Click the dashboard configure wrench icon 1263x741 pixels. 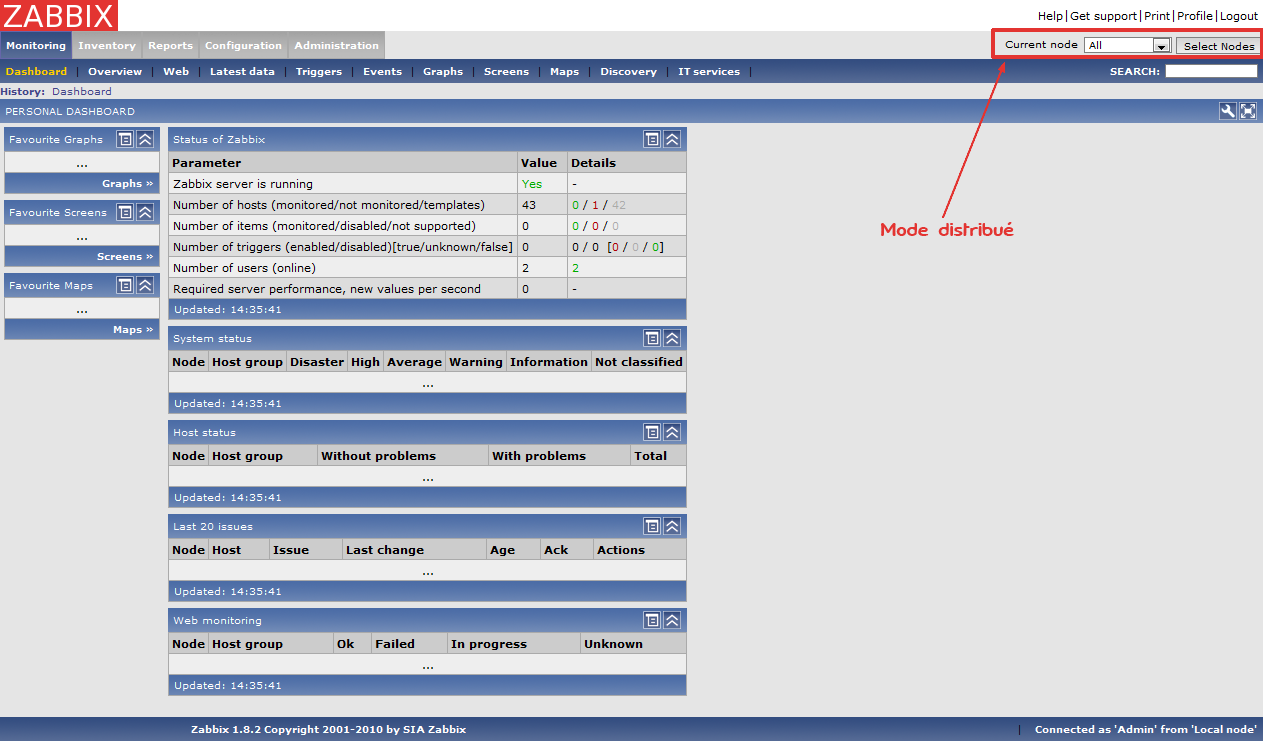coord(1228,111)
